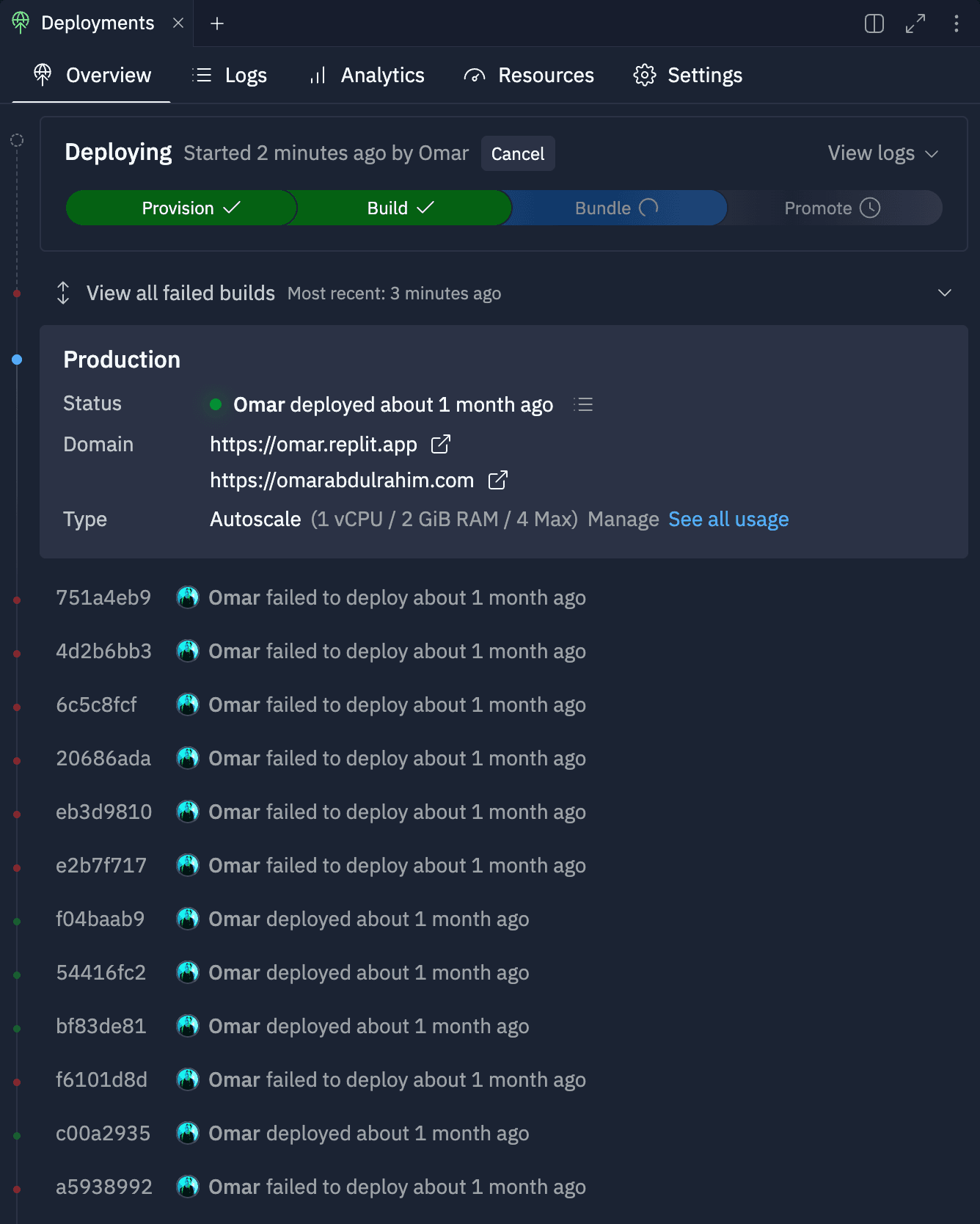980x1224 pixels.
Task: Click Omar's avatar in 20686ada row
Action: coord(188,758)
